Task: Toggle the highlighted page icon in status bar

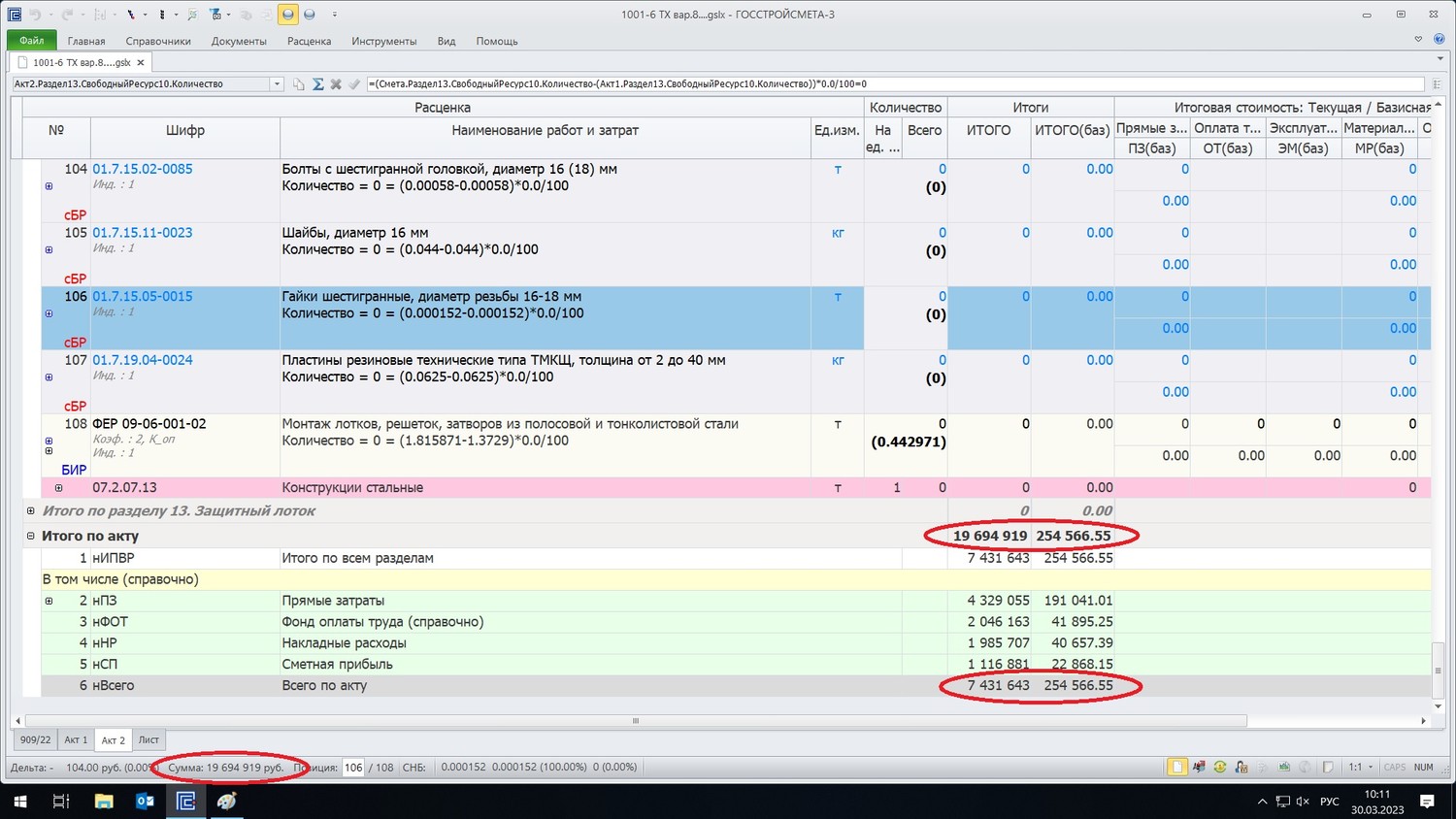Action: pos(1176,768)
